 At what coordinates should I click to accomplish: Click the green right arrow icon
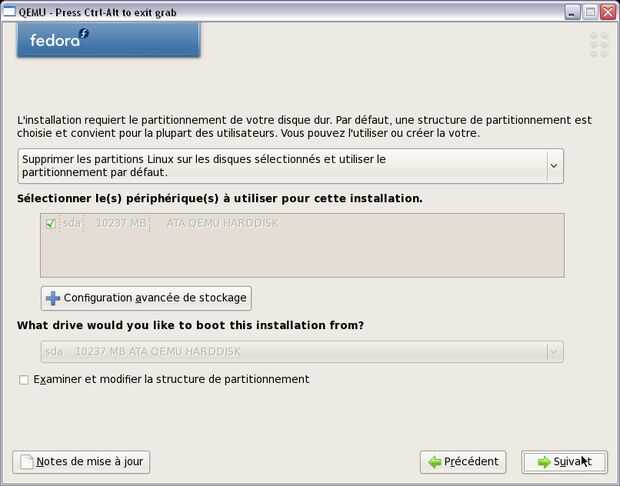tap(543, 462)
